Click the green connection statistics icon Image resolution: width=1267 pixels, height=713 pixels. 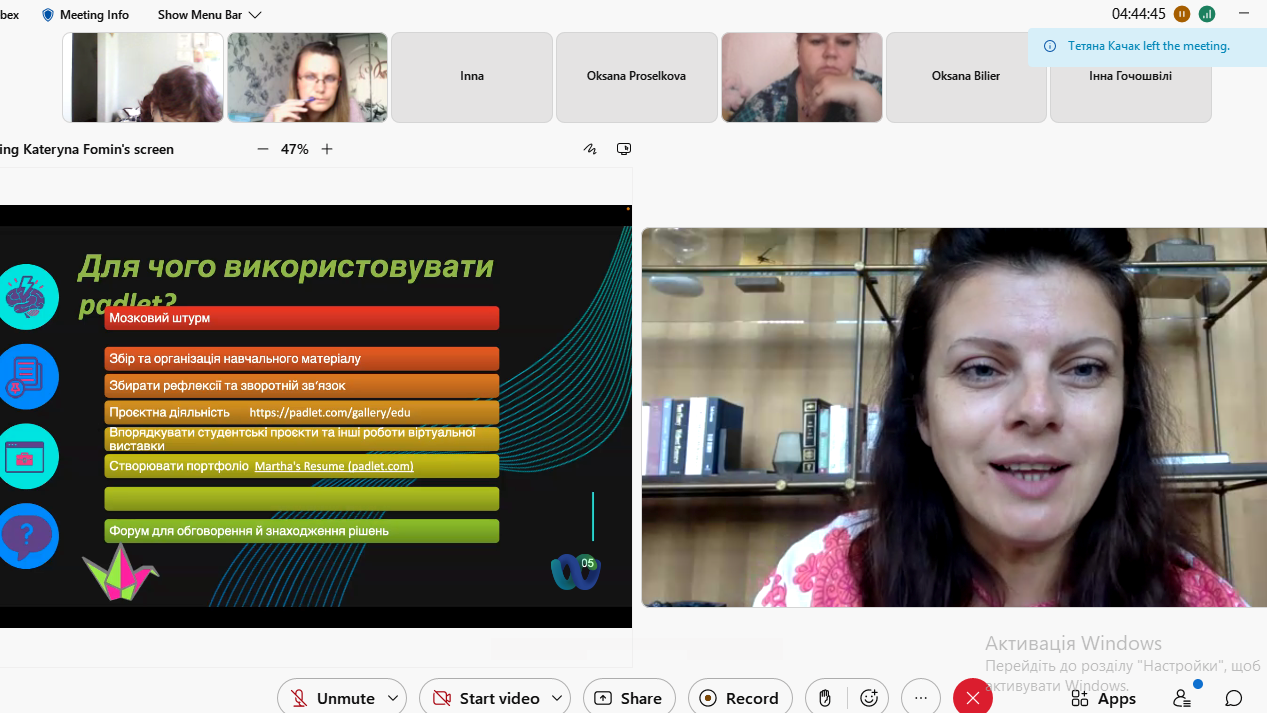1207,14
